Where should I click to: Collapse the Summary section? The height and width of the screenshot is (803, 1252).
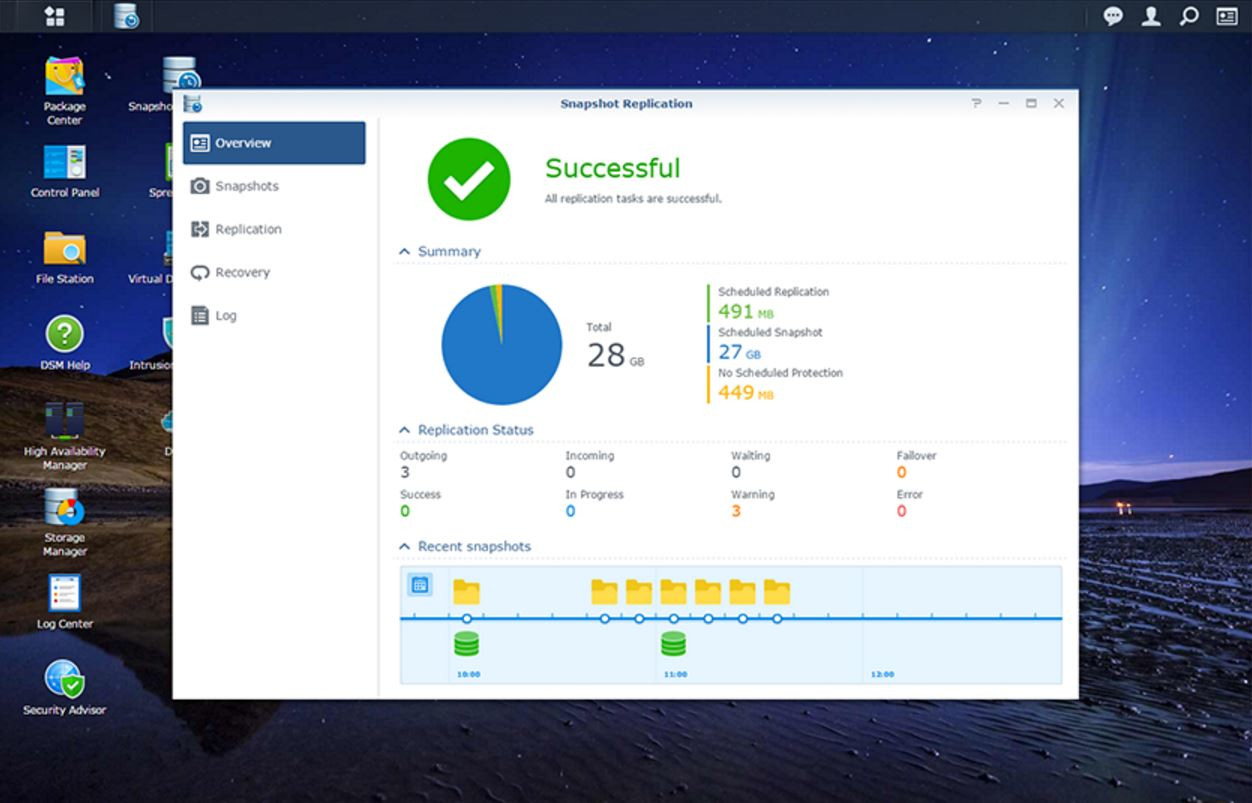[405, 252]
